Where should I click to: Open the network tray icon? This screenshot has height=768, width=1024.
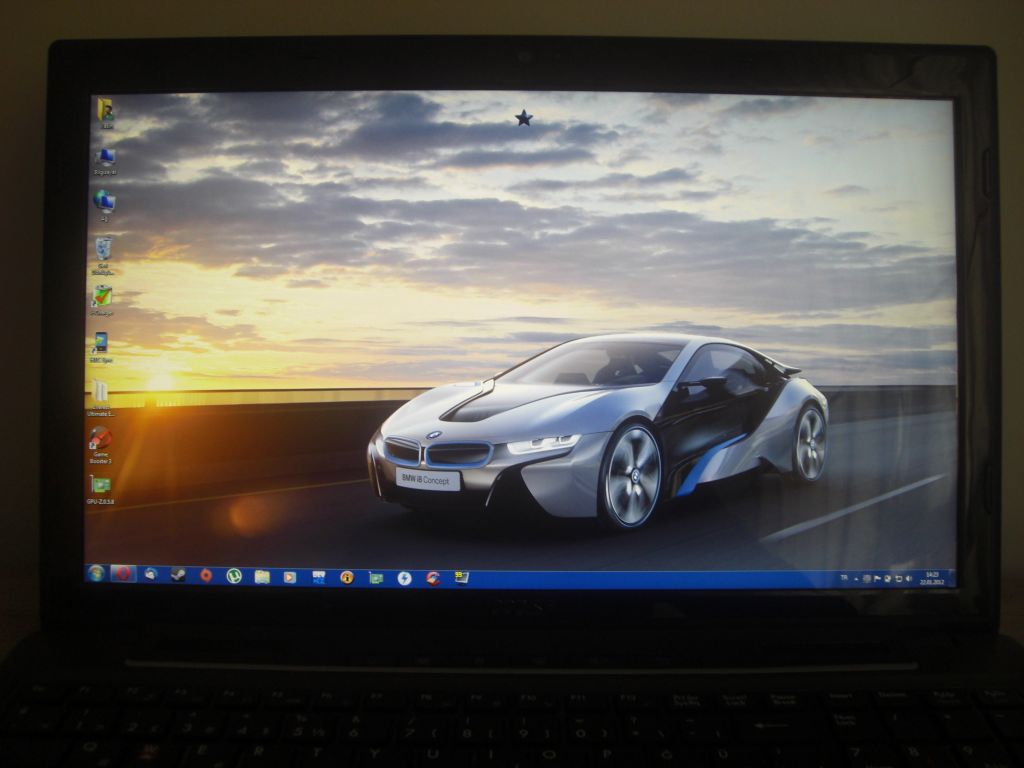coord(899,579)
